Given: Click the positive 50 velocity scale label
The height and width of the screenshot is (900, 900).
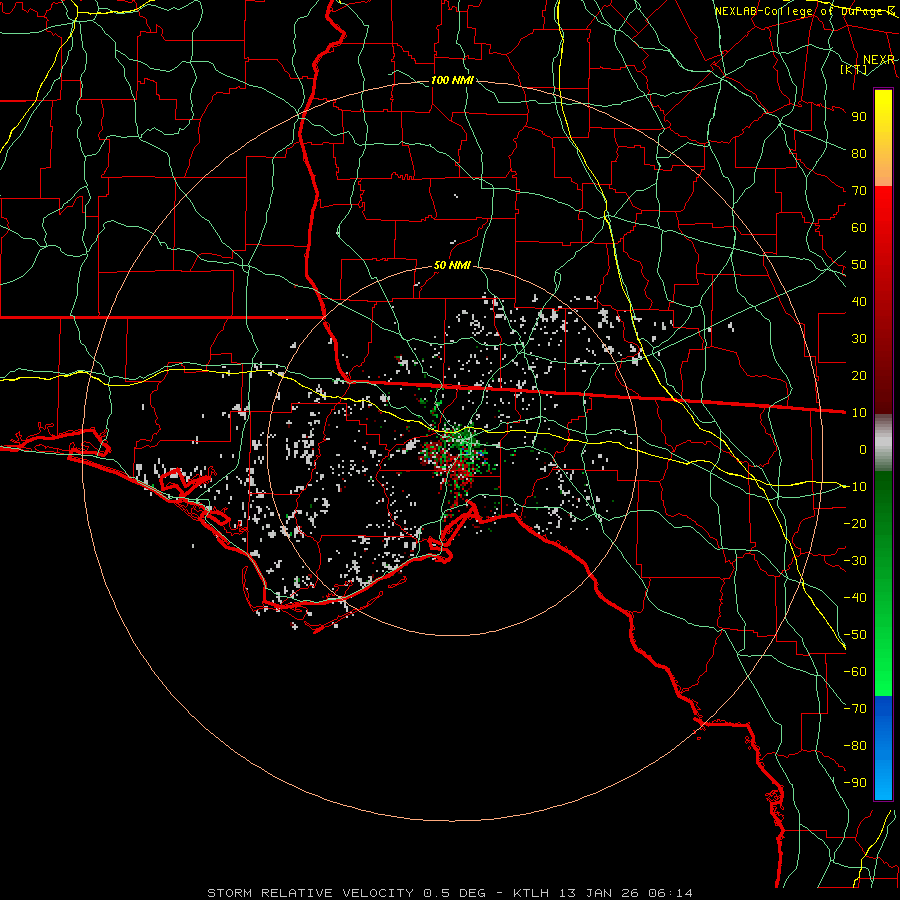Looking at the screenshot, I should [x=859, y=265].
